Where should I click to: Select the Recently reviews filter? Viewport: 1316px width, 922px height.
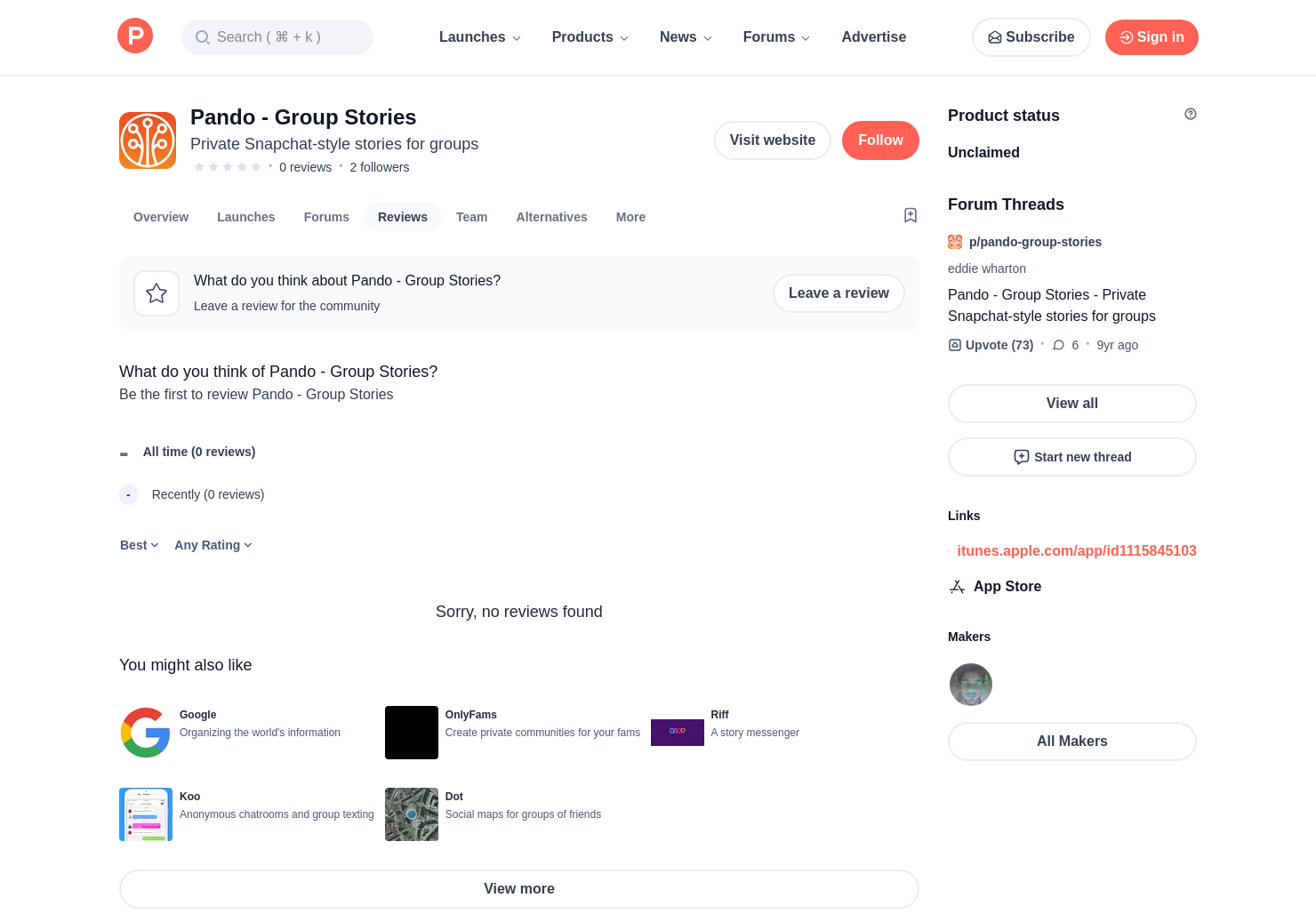pyautogui.click(x=207, y=494)
